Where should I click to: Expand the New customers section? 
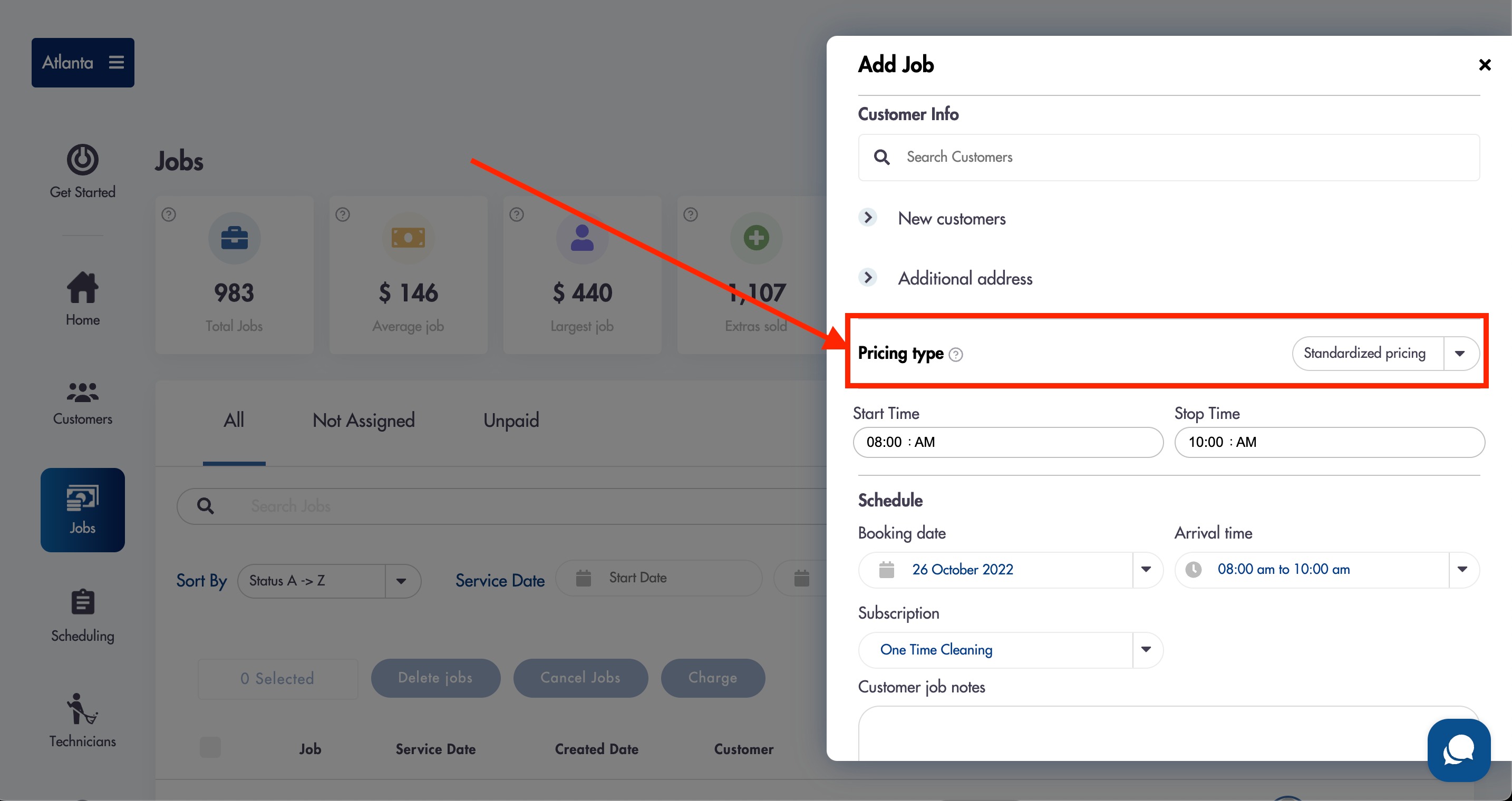tap(868, 218)
